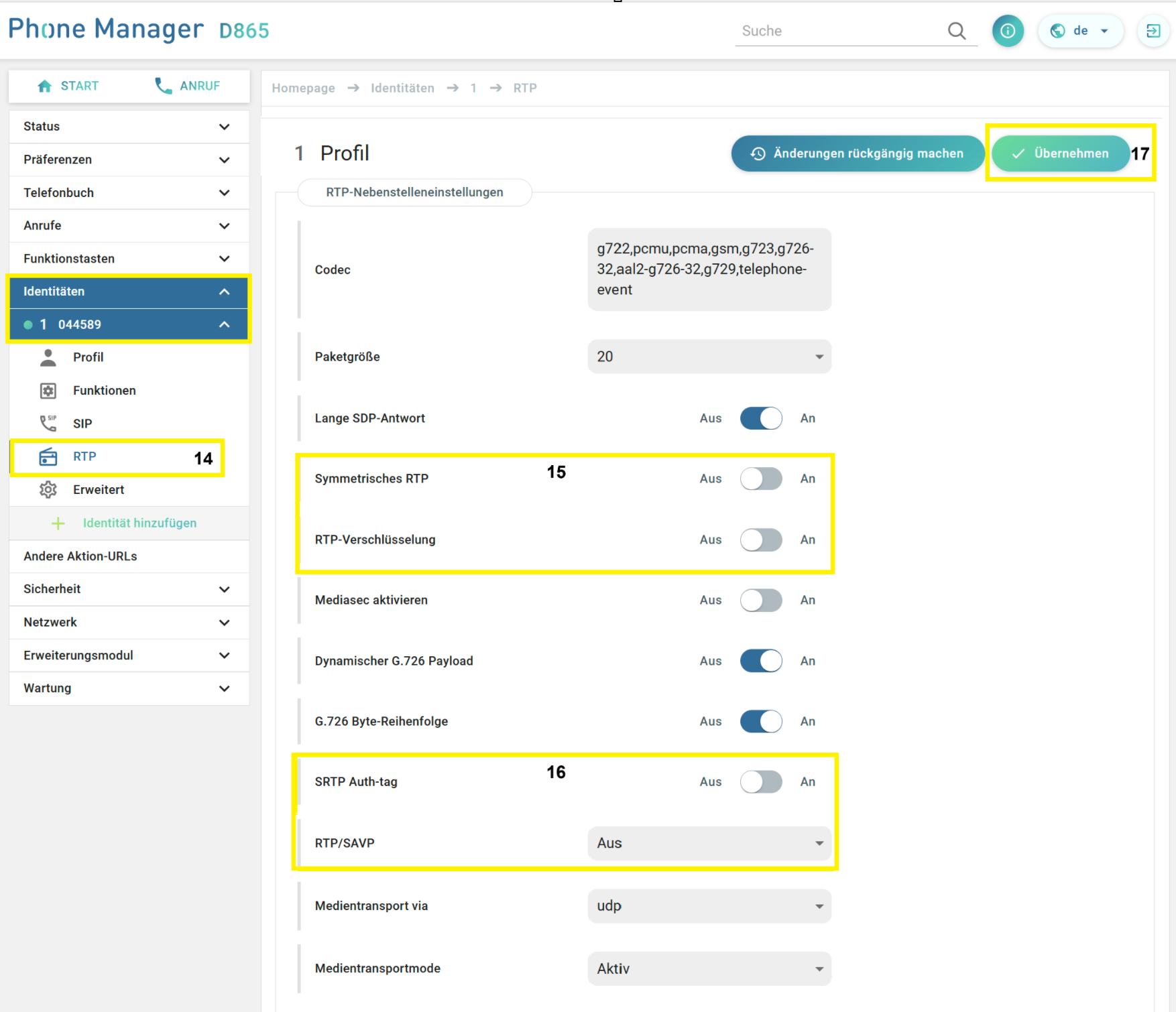Select RTP-Nebenstelleneinstellungen tab

coord(414,192)
